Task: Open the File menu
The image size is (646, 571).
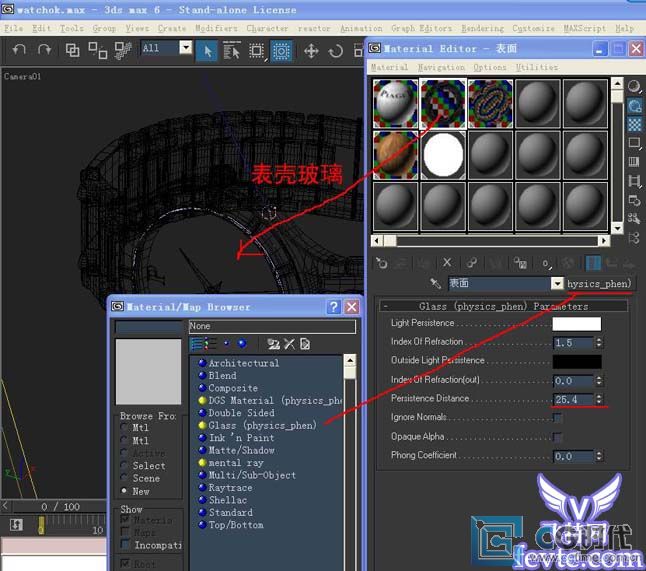Action: coord(13,28)
